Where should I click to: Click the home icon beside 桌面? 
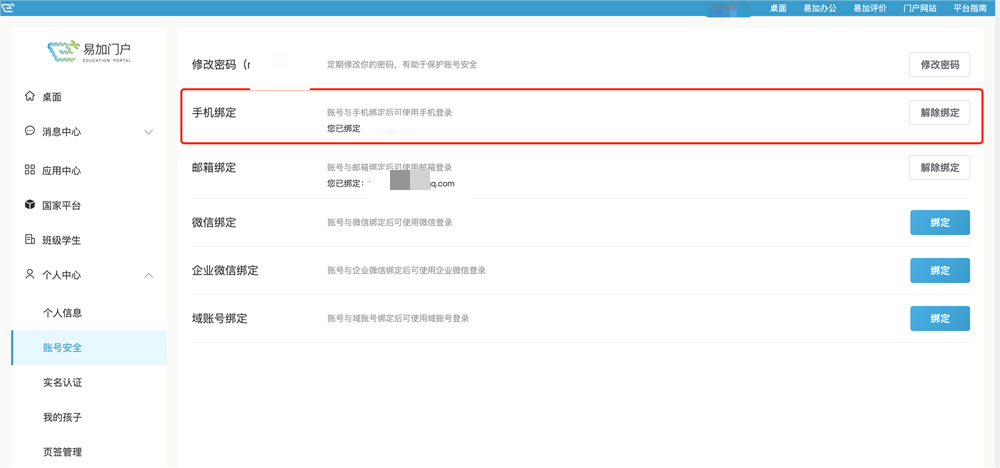pos(29,97)
